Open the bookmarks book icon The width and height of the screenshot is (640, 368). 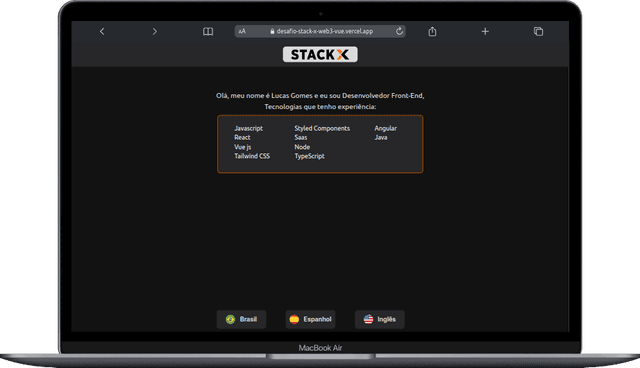click(208, 31)
